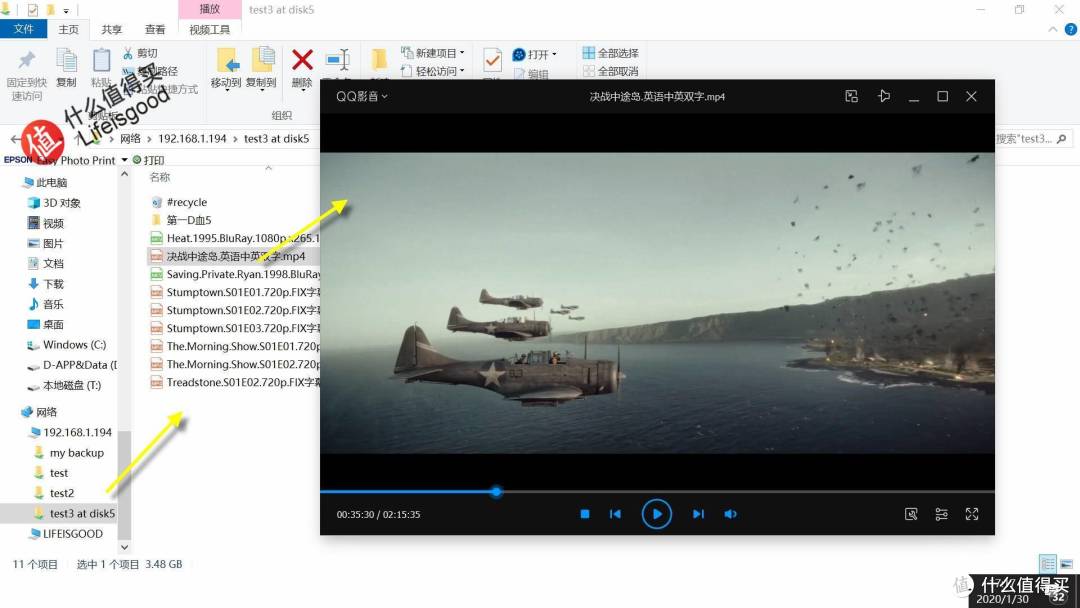
Task: Select Saving.Private.Ryan.1998 file
Action: click(235, 274)
